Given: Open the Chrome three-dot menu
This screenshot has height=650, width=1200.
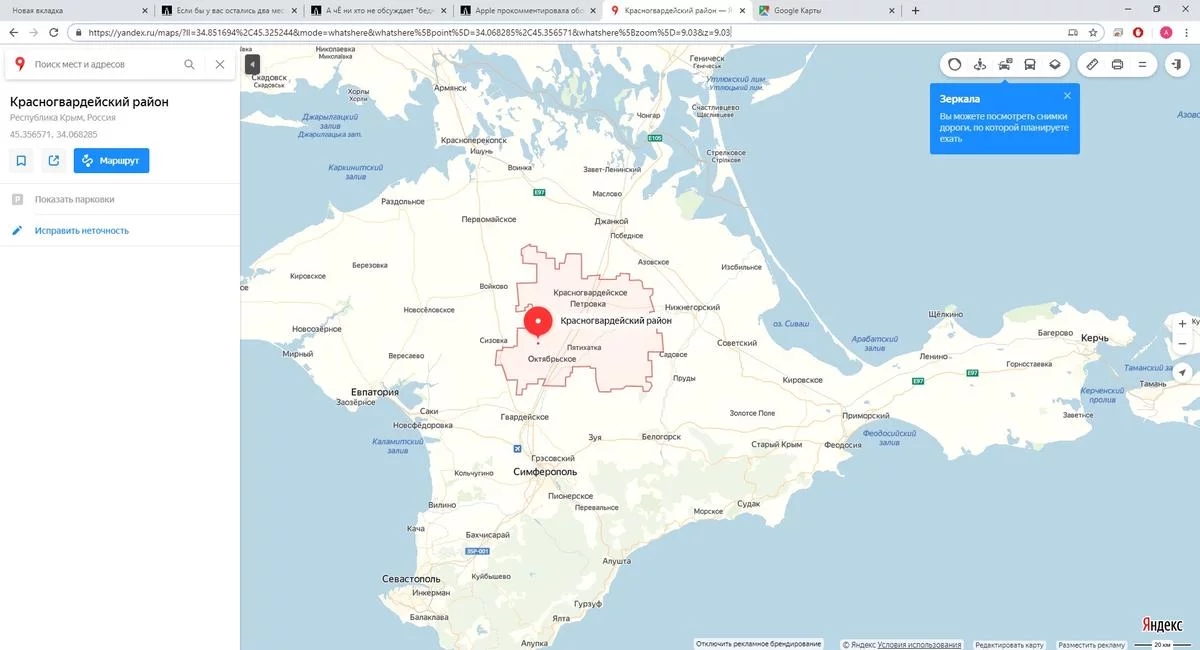Looking at the screenshot, I should pos(1187,32).
